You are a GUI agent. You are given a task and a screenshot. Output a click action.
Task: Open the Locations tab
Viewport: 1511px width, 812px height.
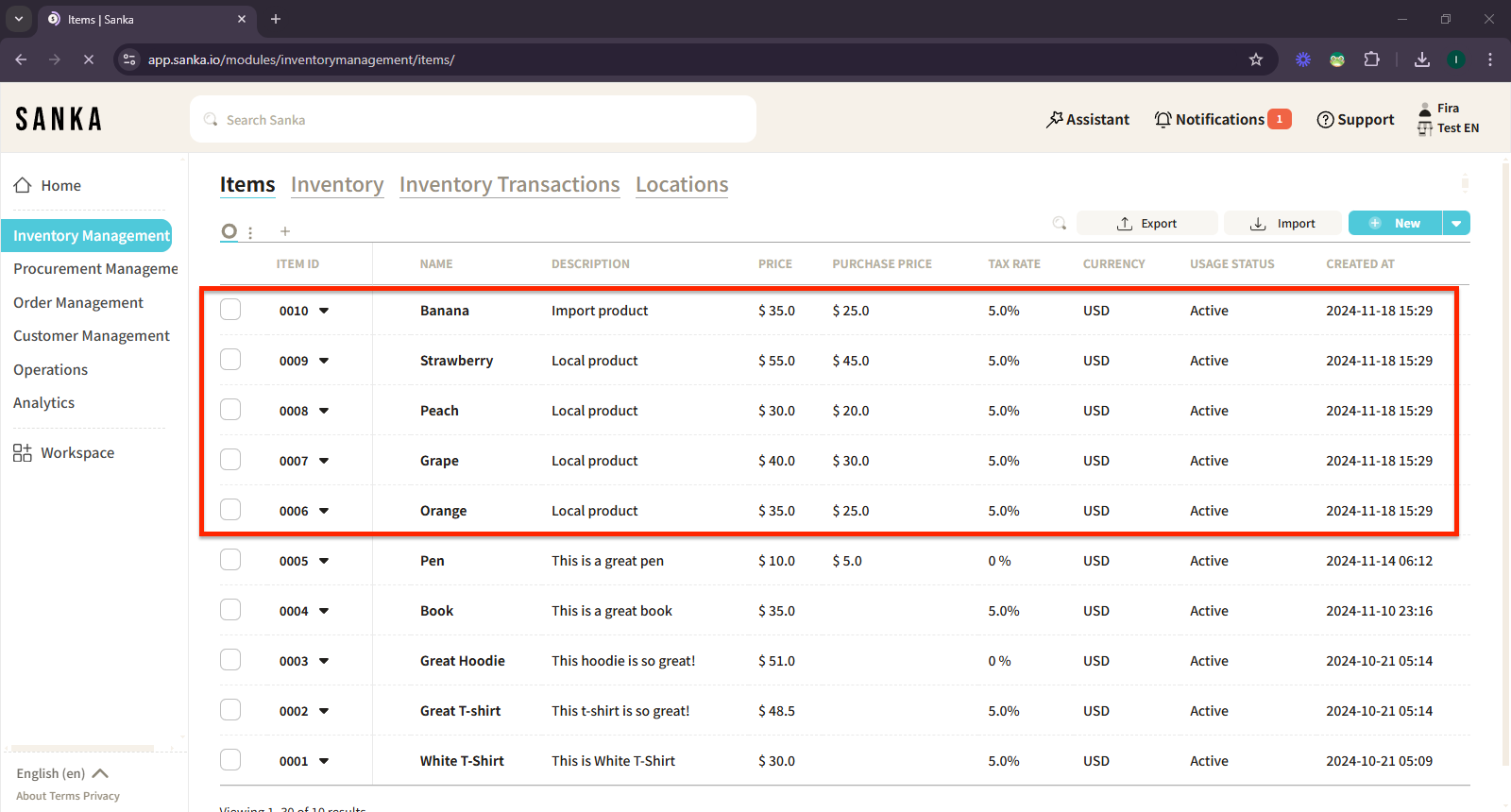point(682,185)
